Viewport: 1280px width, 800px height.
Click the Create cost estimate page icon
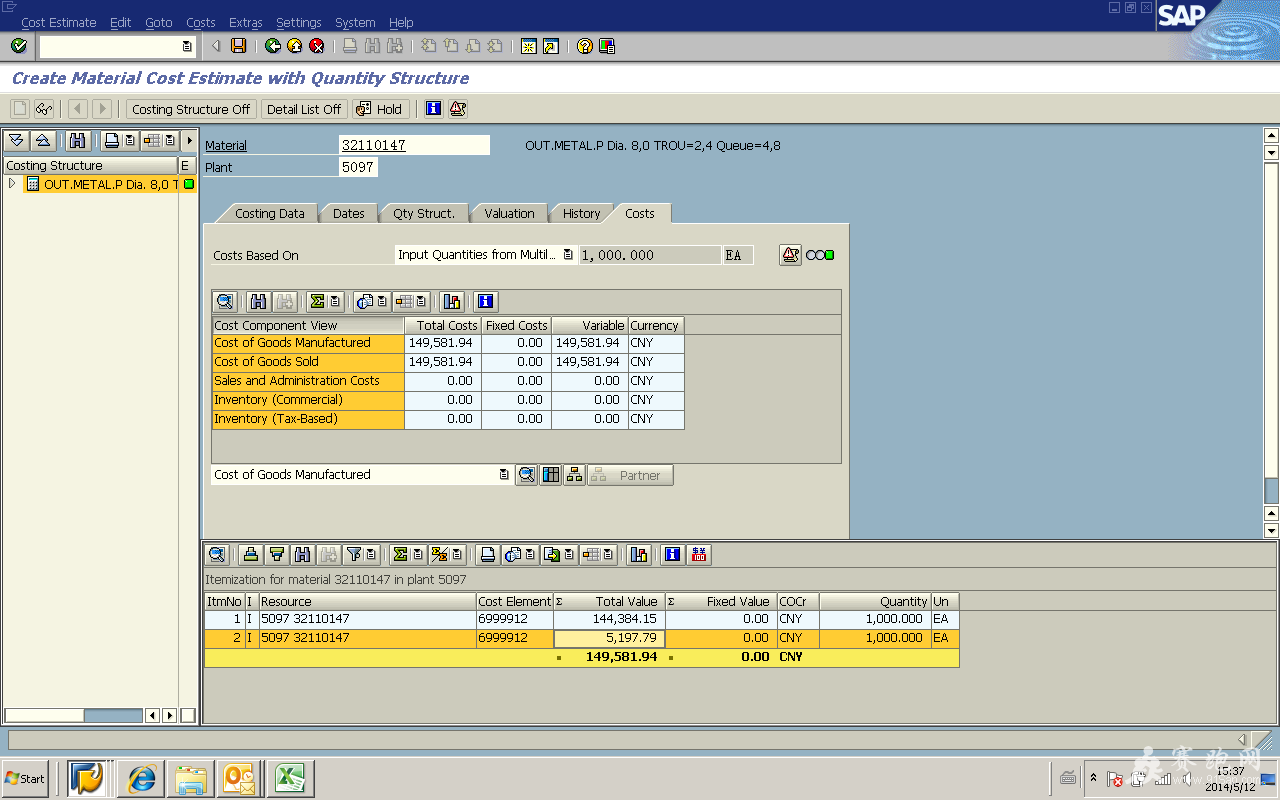(x=20, y=109)
